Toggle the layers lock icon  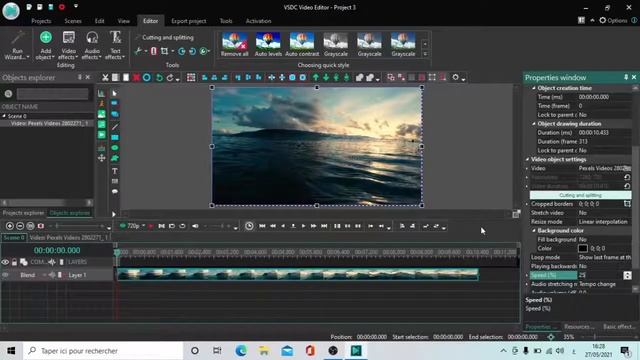click(14, 262)
